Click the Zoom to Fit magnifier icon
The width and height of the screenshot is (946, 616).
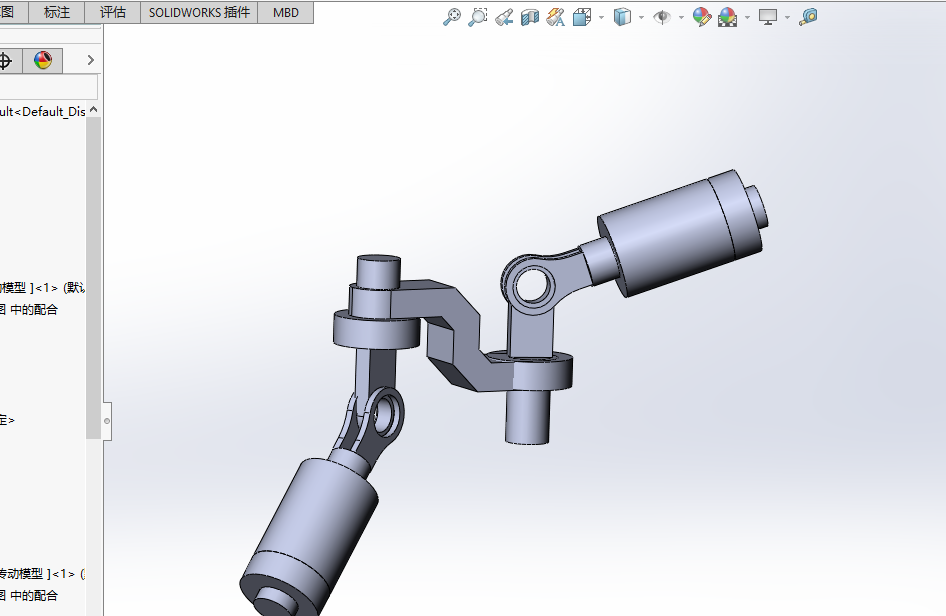click(452, 17)
